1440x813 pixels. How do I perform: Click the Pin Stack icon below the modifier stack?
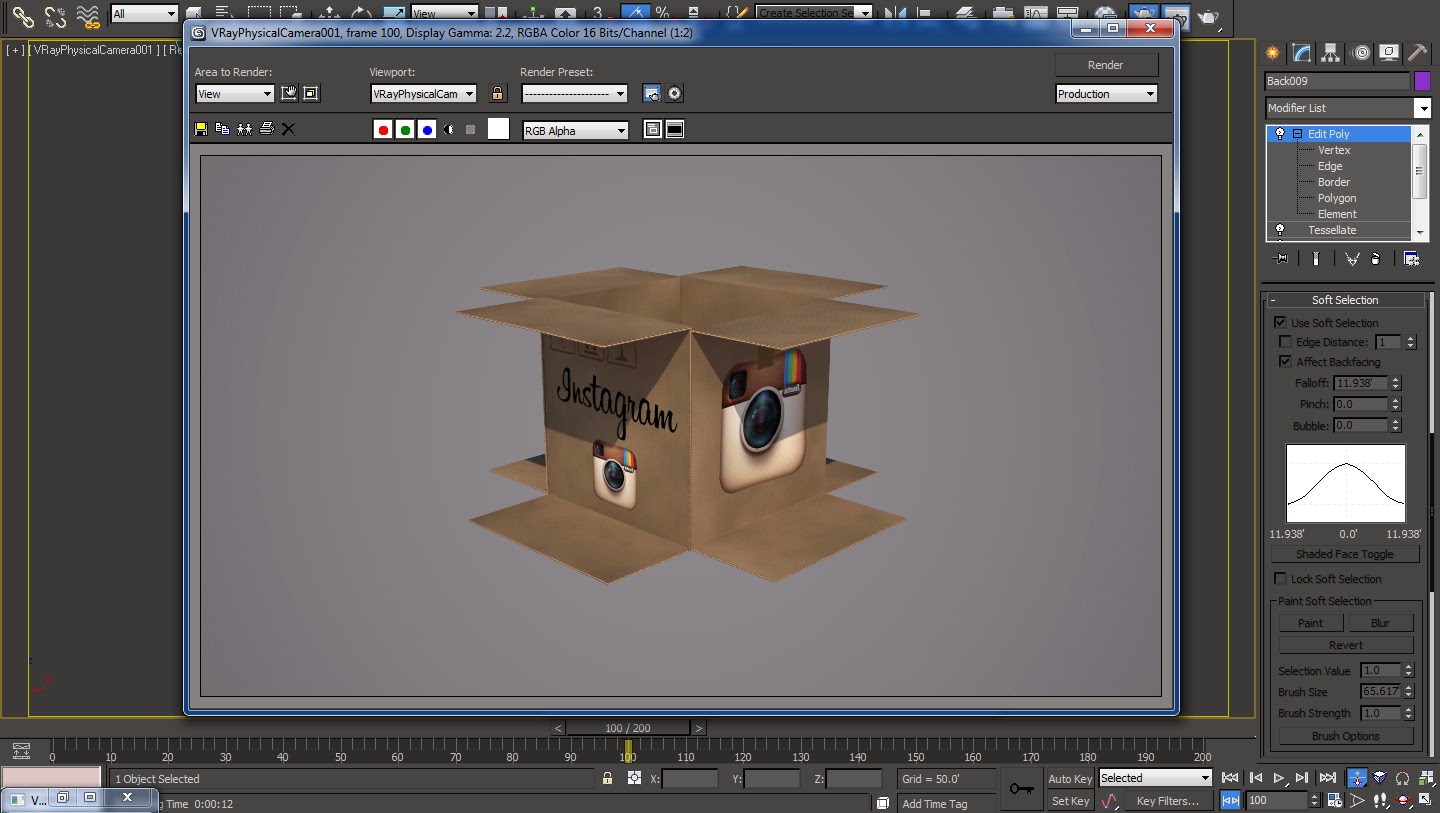click(1280, 258)
